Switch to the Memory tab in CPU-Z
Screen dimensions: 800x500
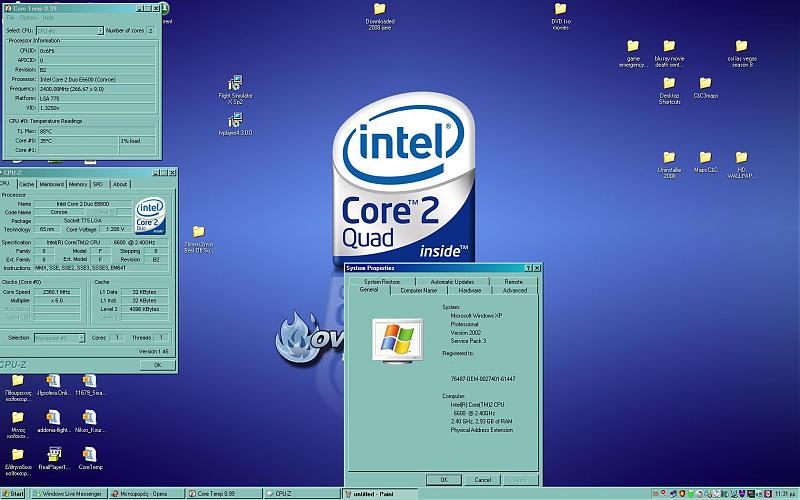pyautogui.click(x=78, y=184)
